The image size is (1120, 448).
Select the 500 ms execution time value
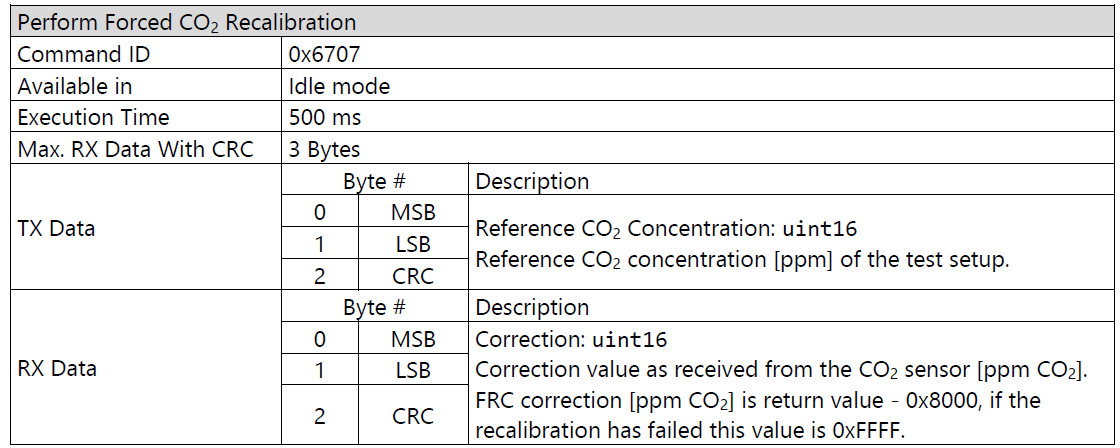(x=325, y=118)
